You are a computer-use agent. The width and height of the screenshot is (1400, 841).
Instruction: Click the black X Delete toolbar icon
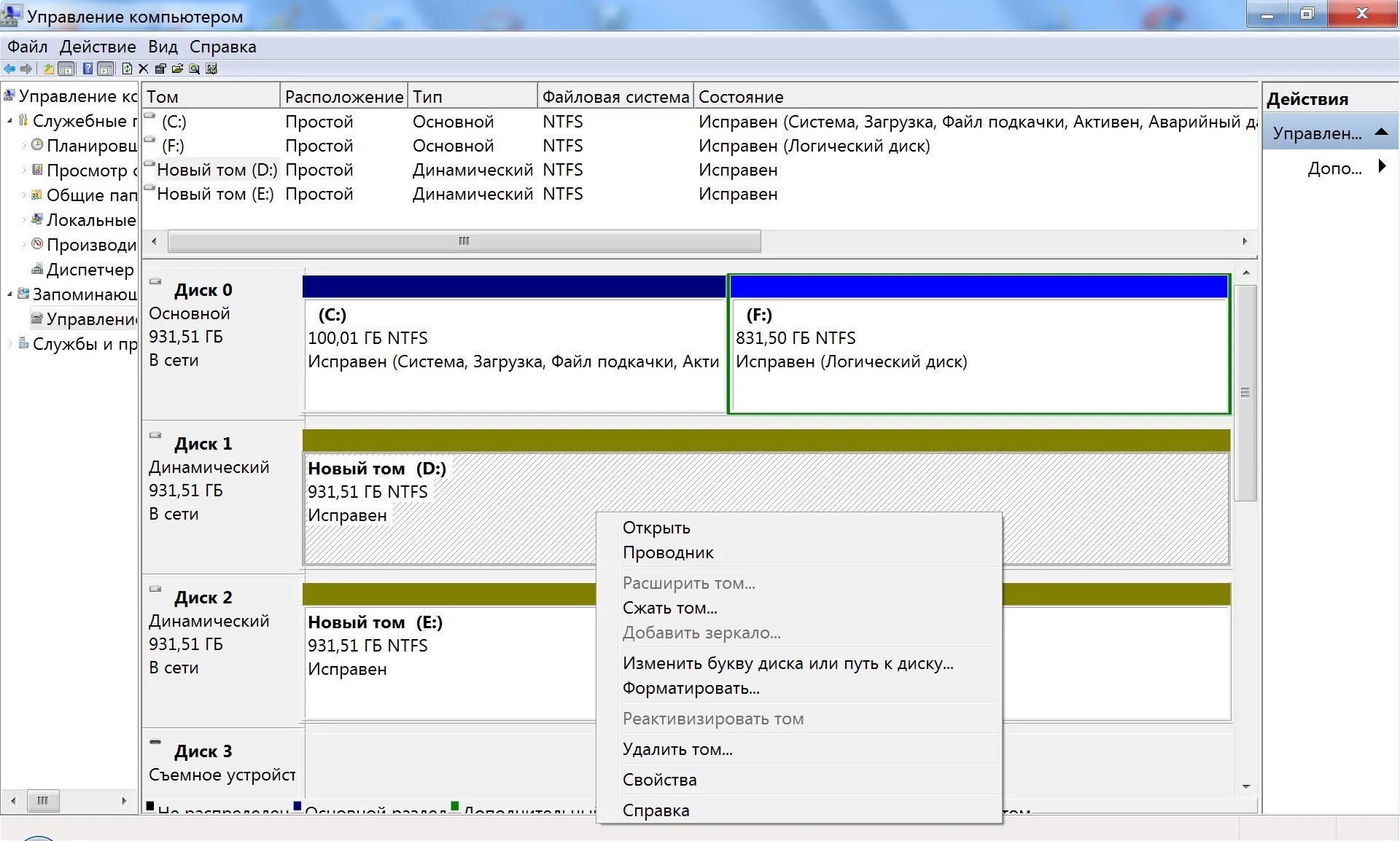tap(144, 69)
